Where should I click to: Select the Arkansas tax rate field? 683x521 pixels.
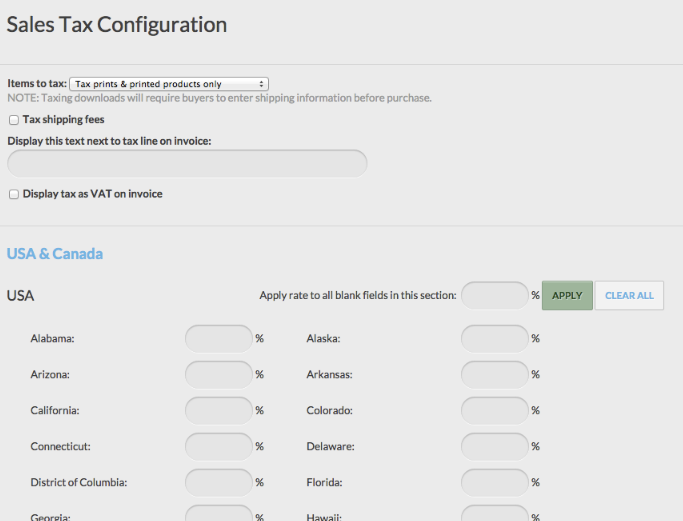495,375
